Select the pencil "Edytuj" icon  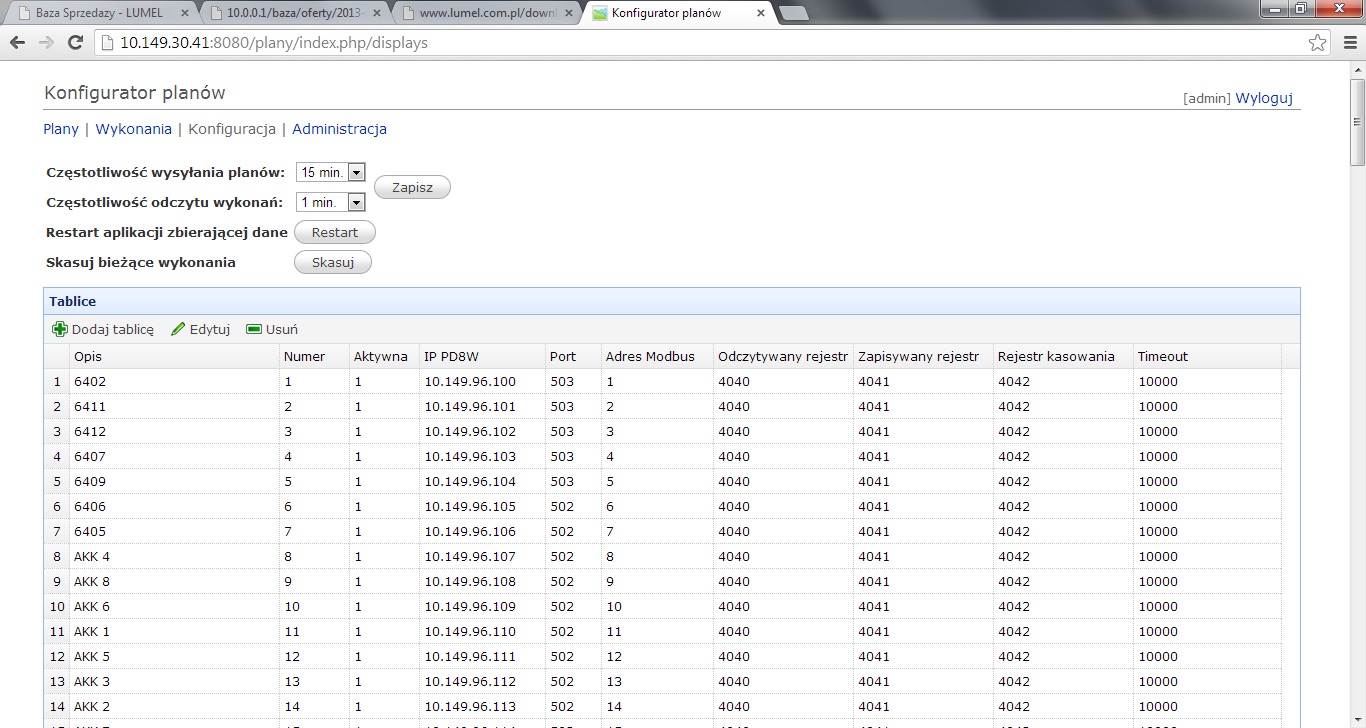(x=176, y=328)
